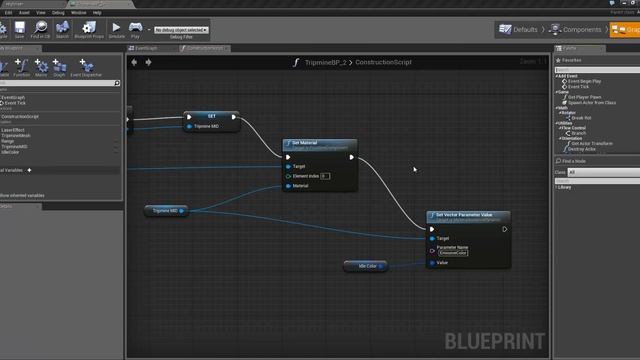Click the search options icon in My Blueprint
Screen dimensions: 640x360
tap(117, 83)
